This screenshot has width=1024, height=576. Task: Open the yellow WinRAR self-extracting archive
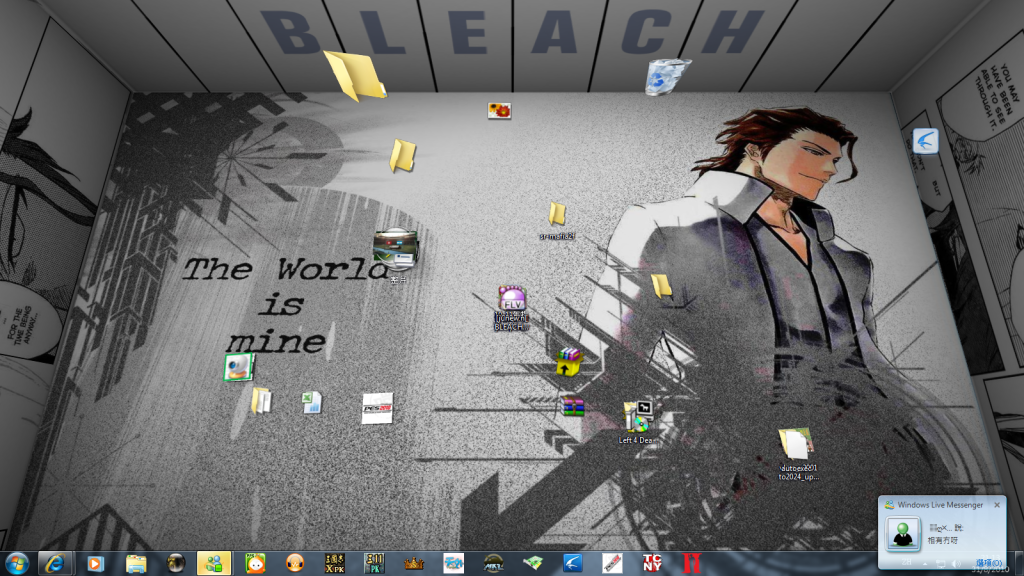click(x=569, y=361)
